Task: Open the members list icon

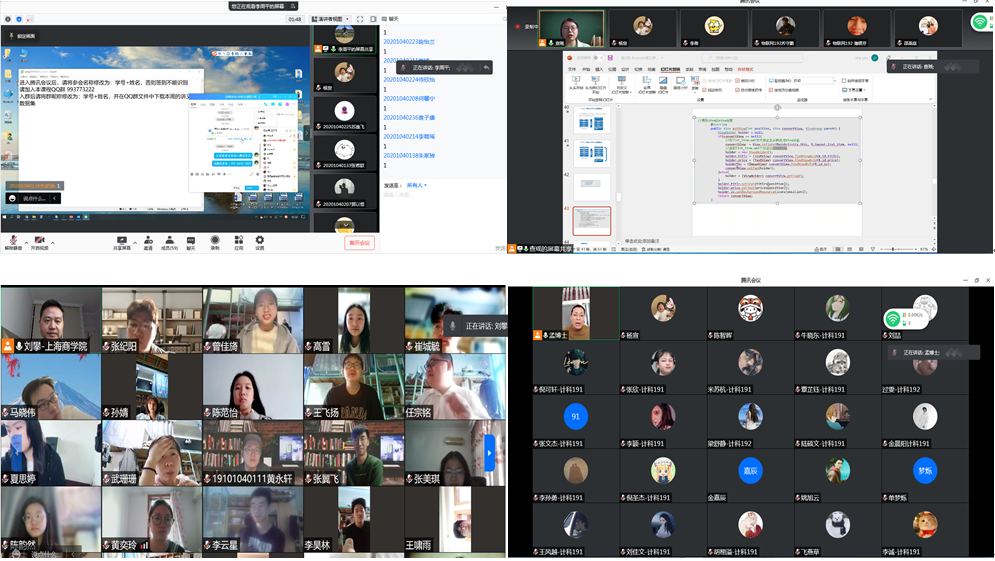Action: 170,240
